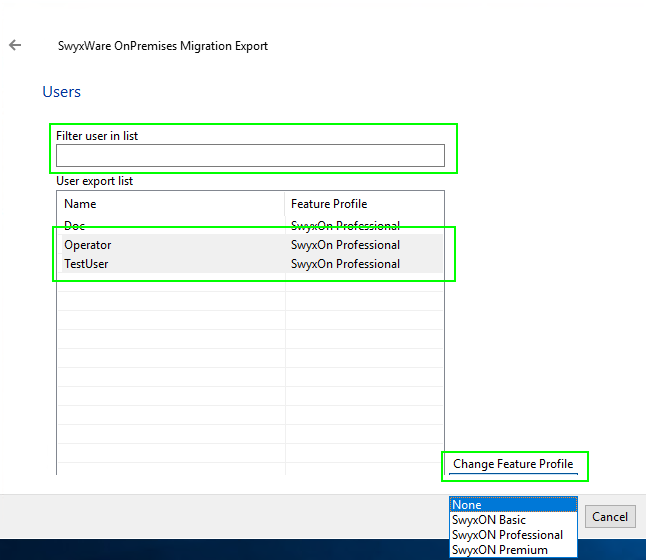Viewport: 646px width, 560px height.
Task: Pick SwyxON Basic in the dropdown list
Action: (513, 520)
